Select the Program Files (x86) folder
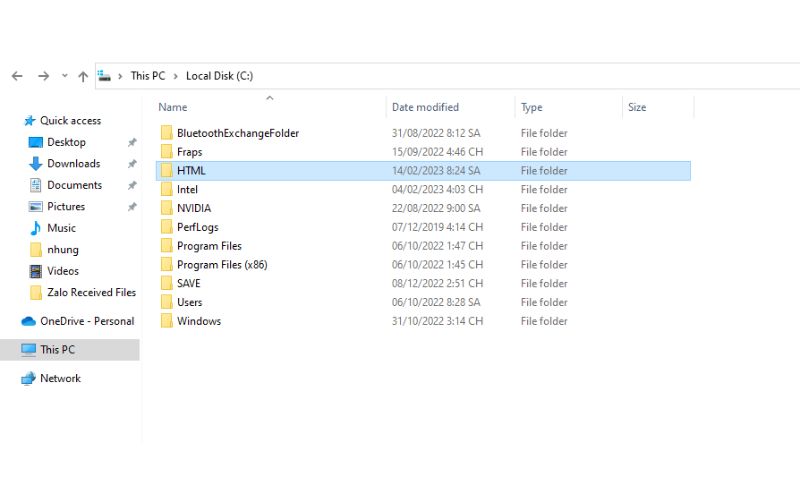The image size is (800, 500). pyautogui.click(x=221, y=265)
